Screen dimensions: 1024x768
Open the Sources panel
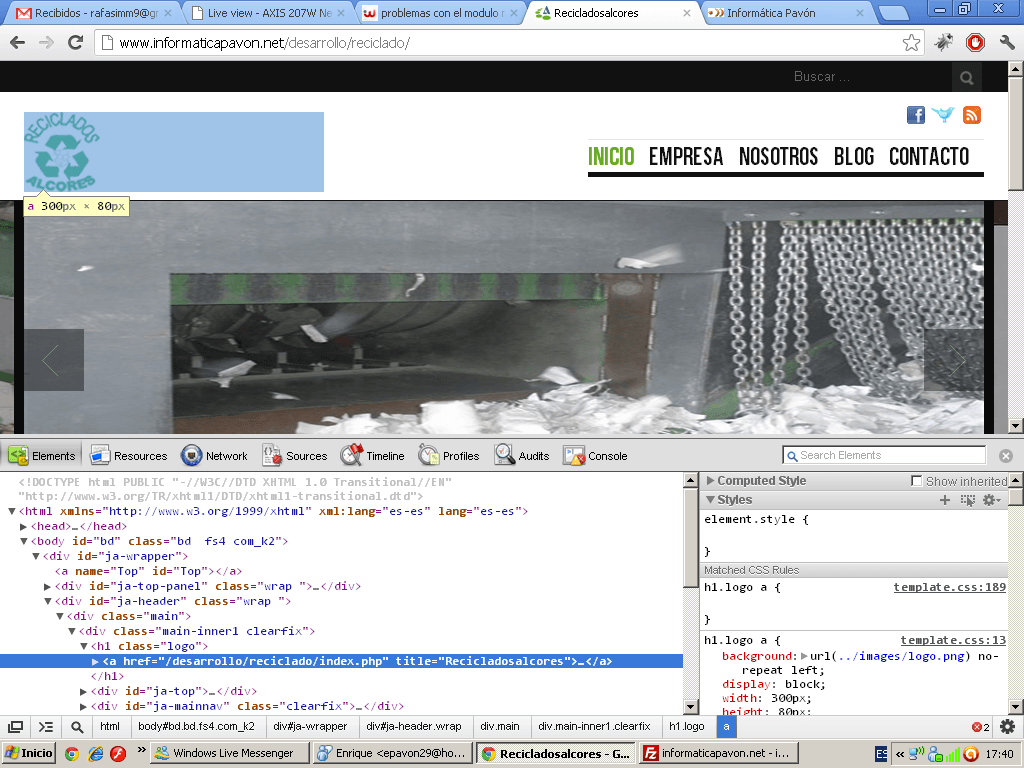[295, 456]
